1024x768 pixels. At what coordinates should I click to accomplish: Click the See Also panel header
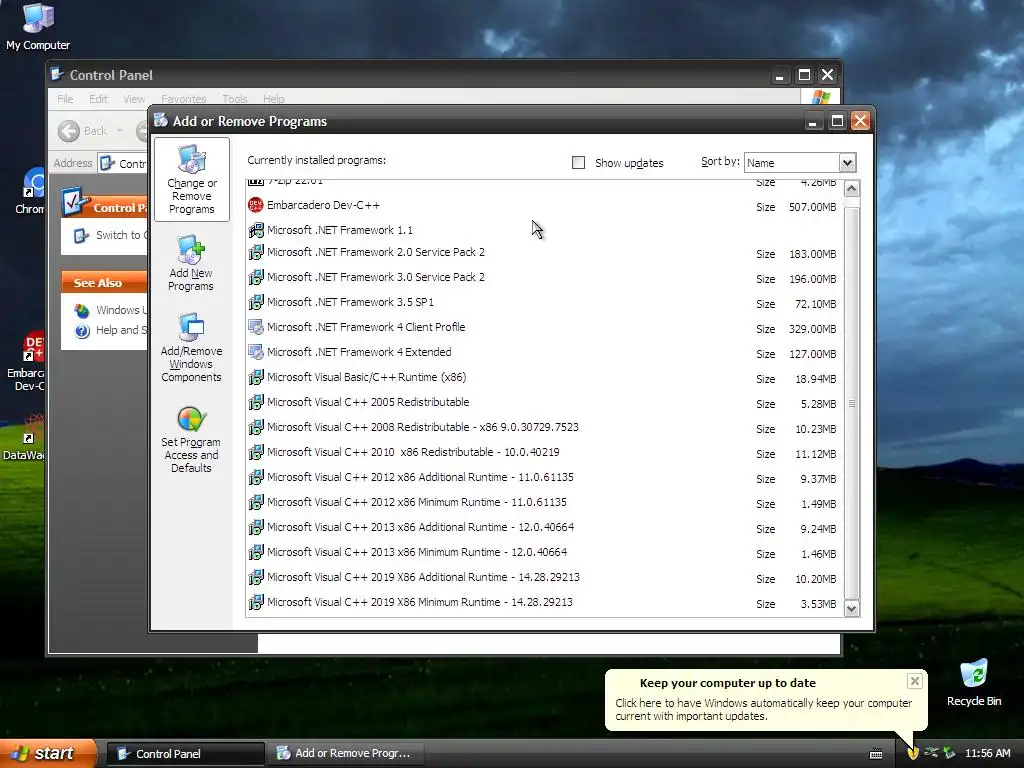pos(104,282)
